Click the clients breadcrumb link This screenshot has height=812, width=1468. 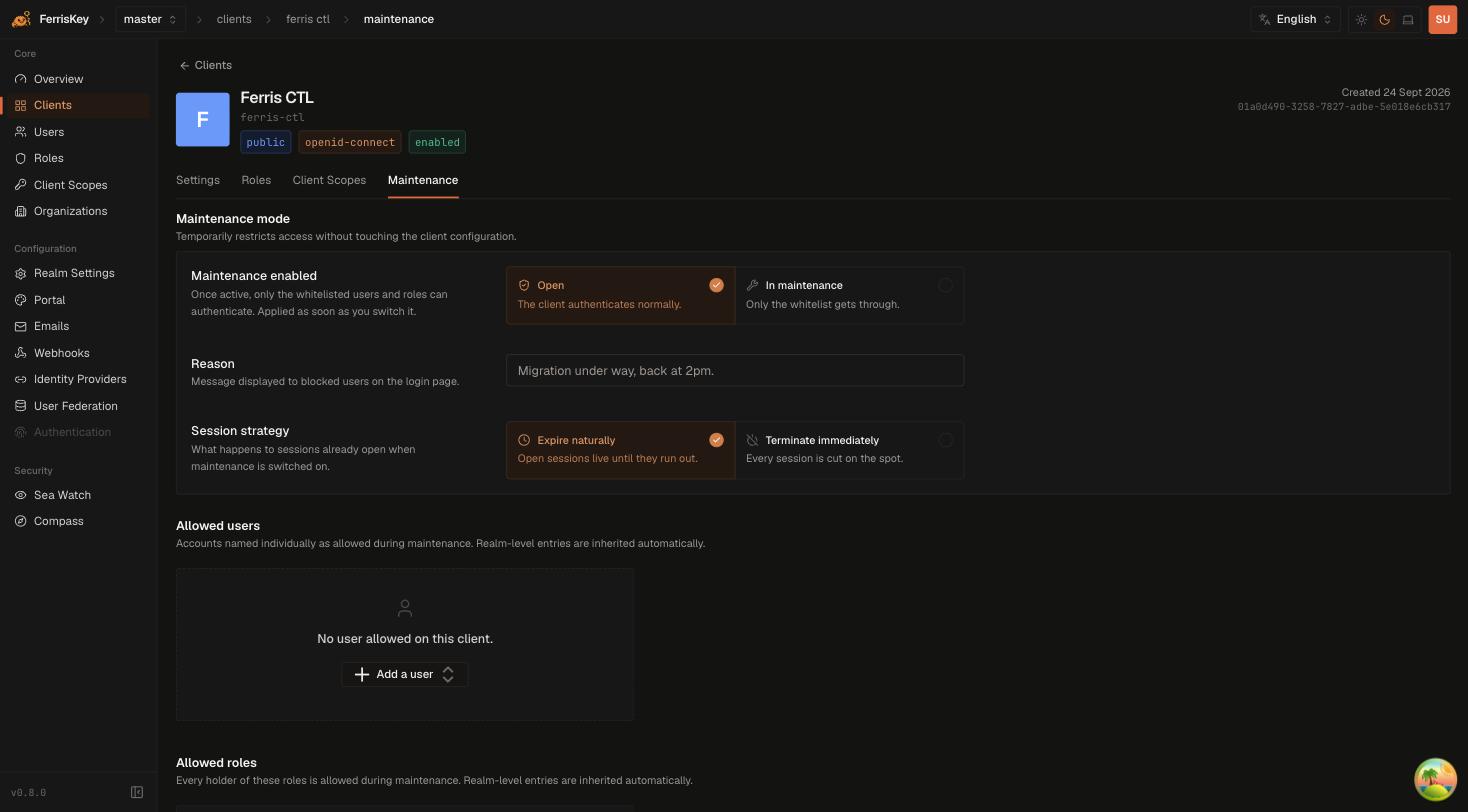234,19
